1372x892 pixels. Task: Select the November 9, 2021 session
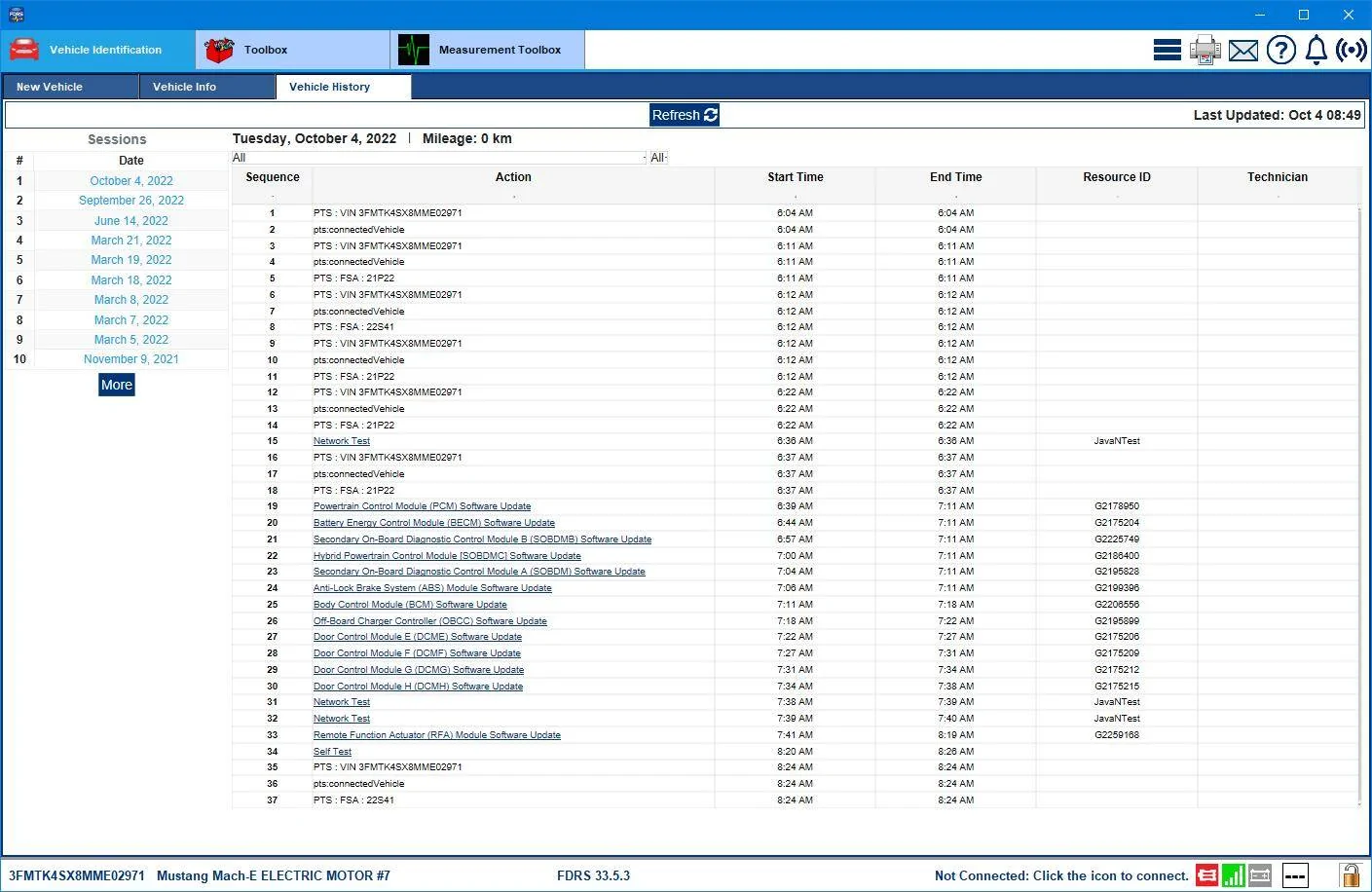(131, 359)
